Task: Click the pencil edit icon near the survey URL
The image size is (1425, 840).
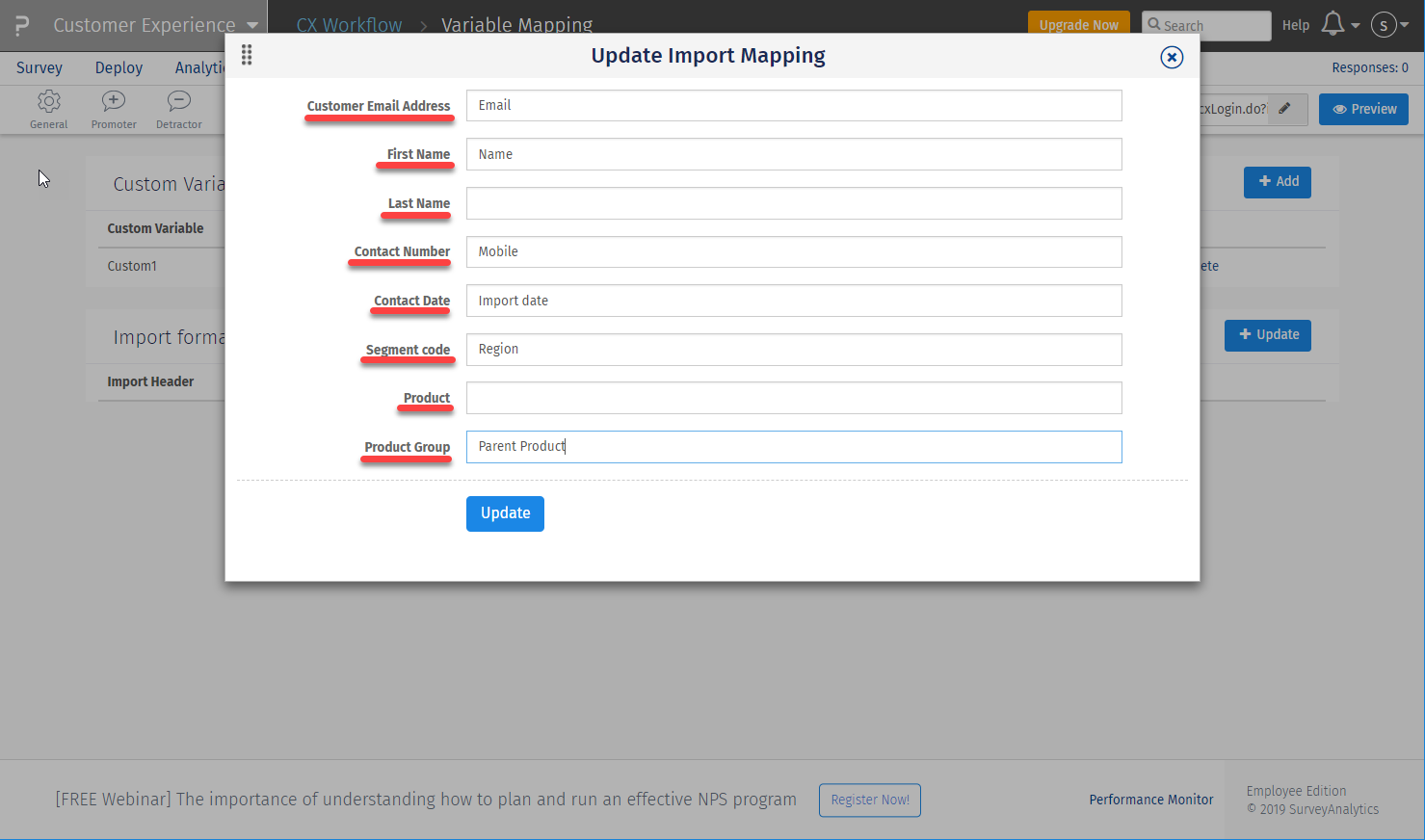Action: [1285, 109]
